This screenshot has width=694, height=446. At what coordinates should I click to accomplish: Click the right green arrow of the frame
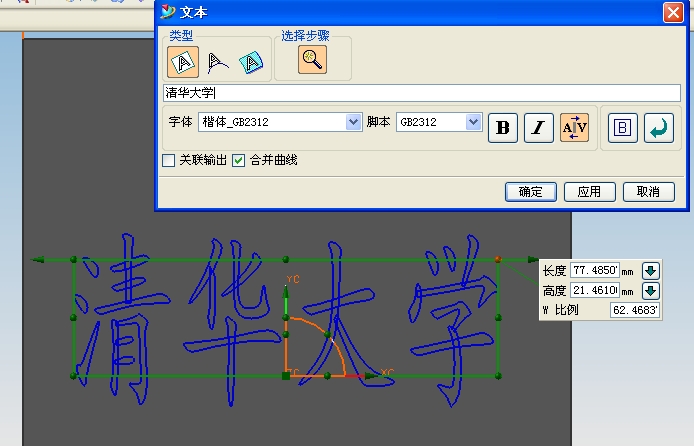click(532, 259)
